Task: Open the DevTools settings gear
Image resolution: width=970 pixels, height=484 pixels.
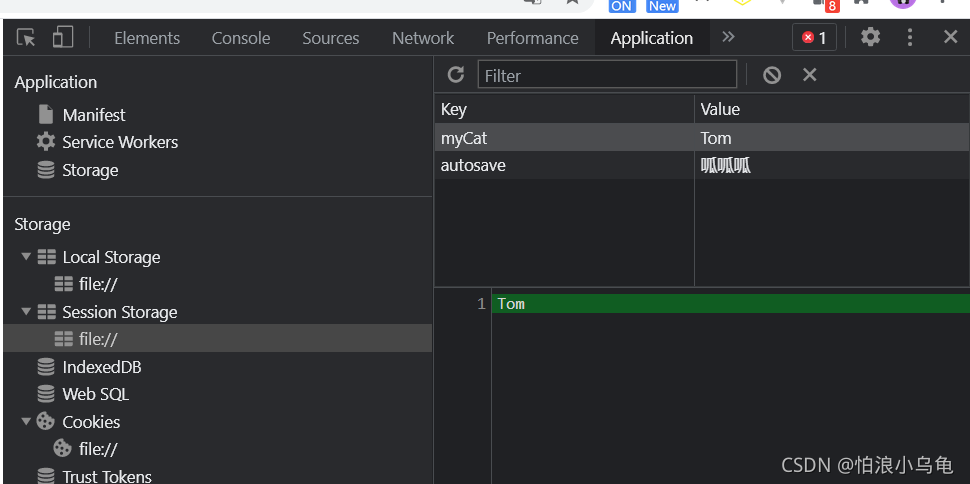Action: pyautogui.click(x=870, y=37)
